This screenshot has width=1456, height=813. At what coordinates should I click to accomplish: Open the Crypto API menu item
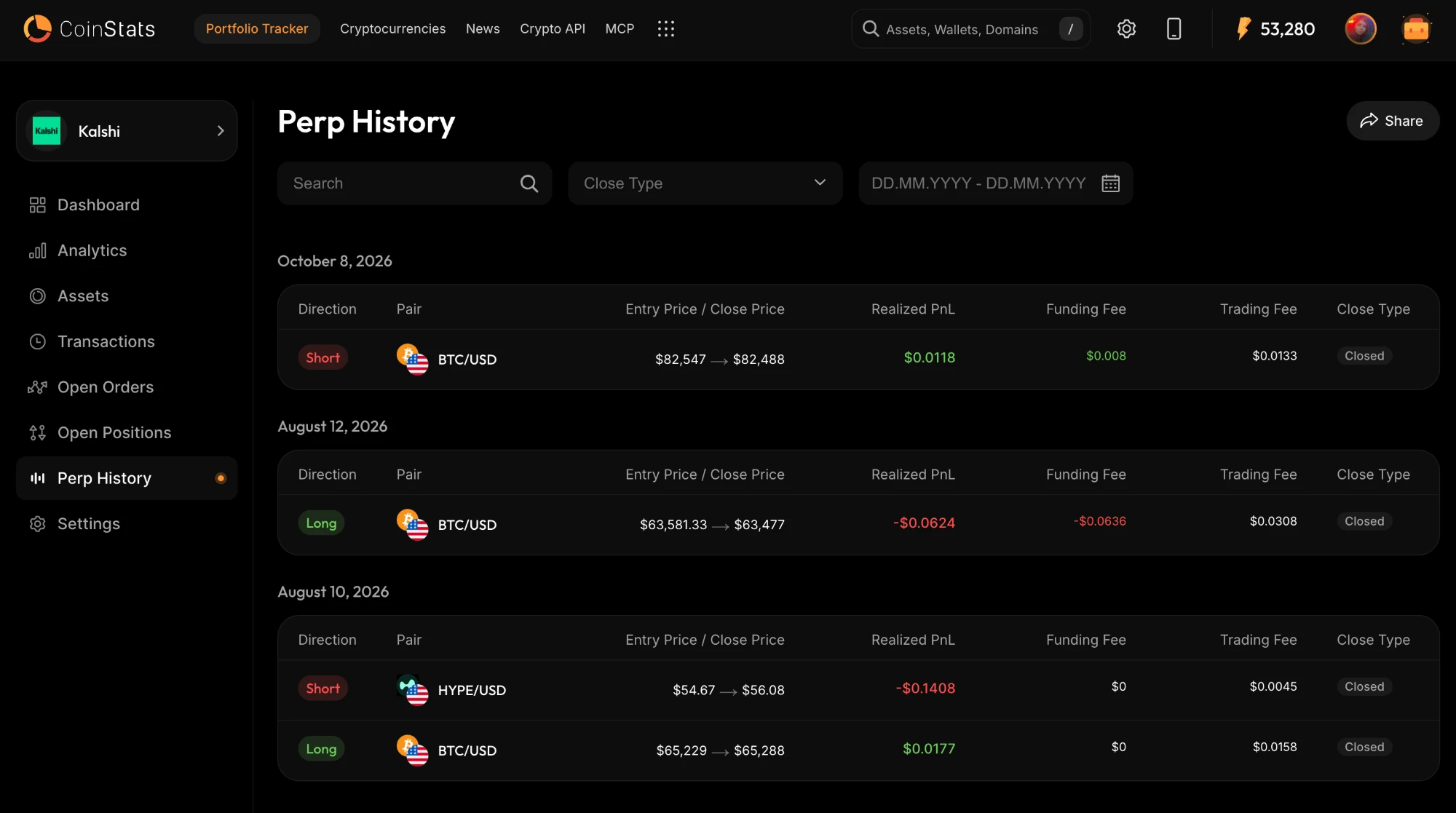tap(553, 28)
